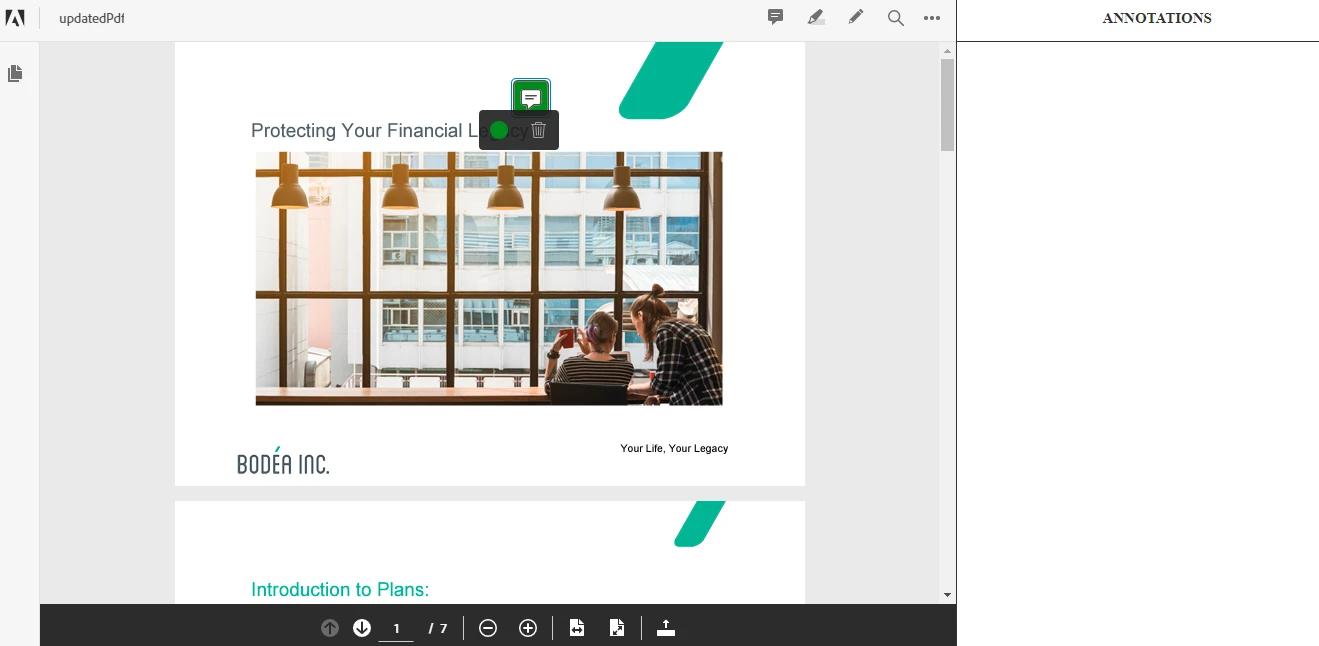Select the add comment tool in top toolbar
Image resolution: width=1319 pixels, height=646 pixels.
point(775,17)
